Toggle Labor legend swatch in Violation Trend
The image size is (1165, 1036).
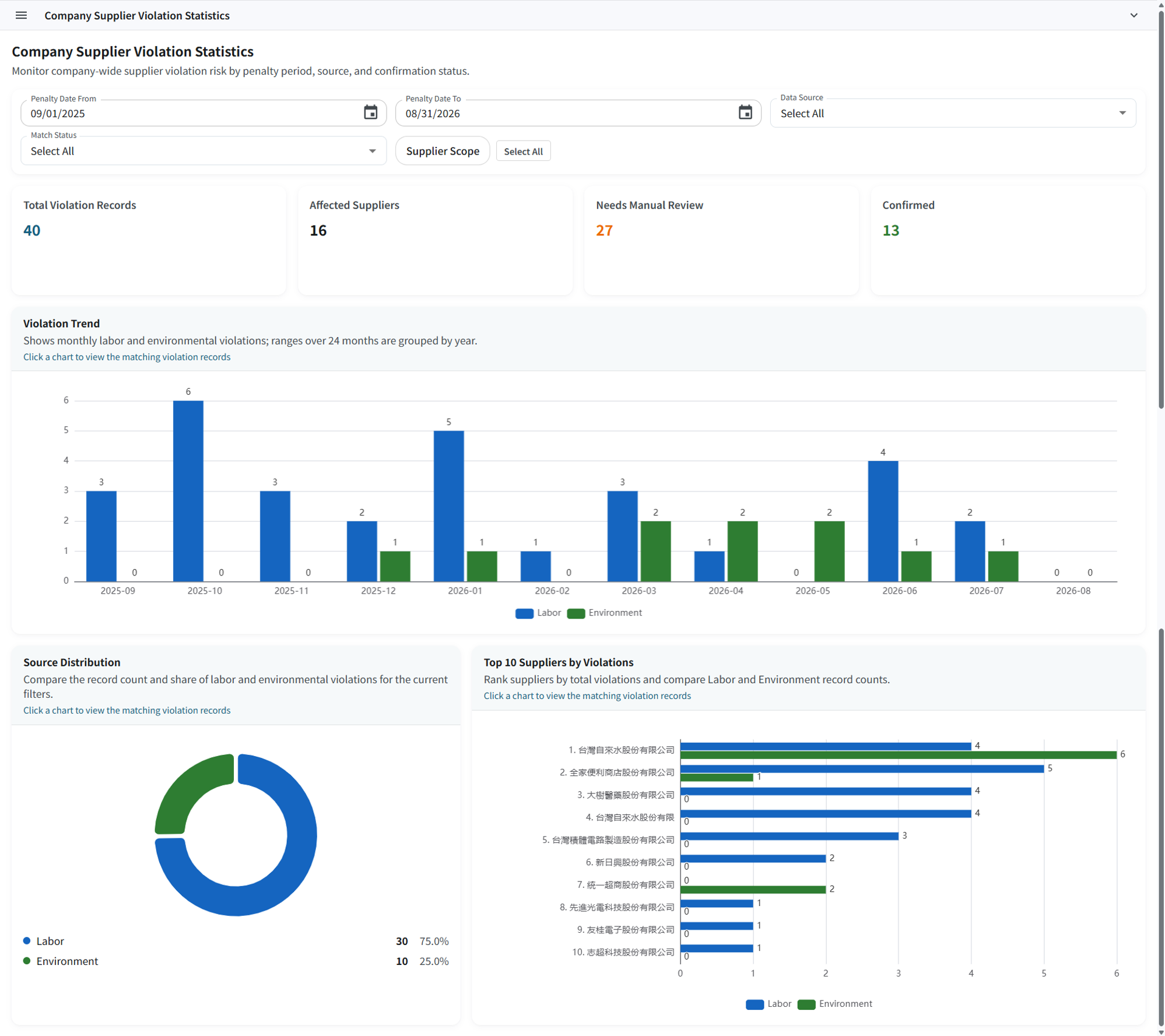(524, 613)
